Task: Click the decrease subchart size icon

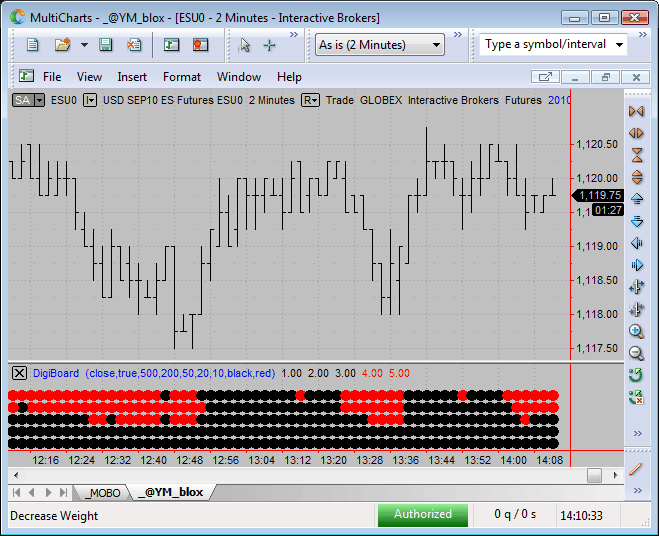Action: (636, 309)
